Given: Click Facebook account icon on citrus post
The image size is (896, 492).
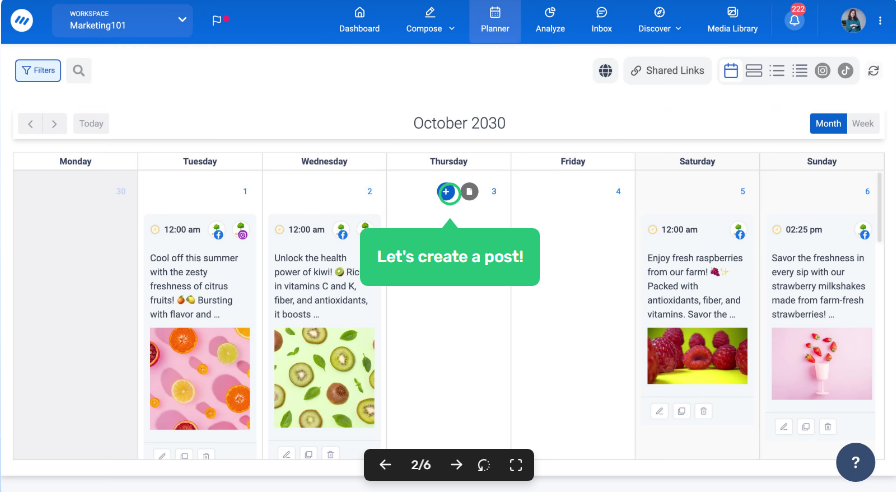Looking at the screenshot, I should coord(218,231).
